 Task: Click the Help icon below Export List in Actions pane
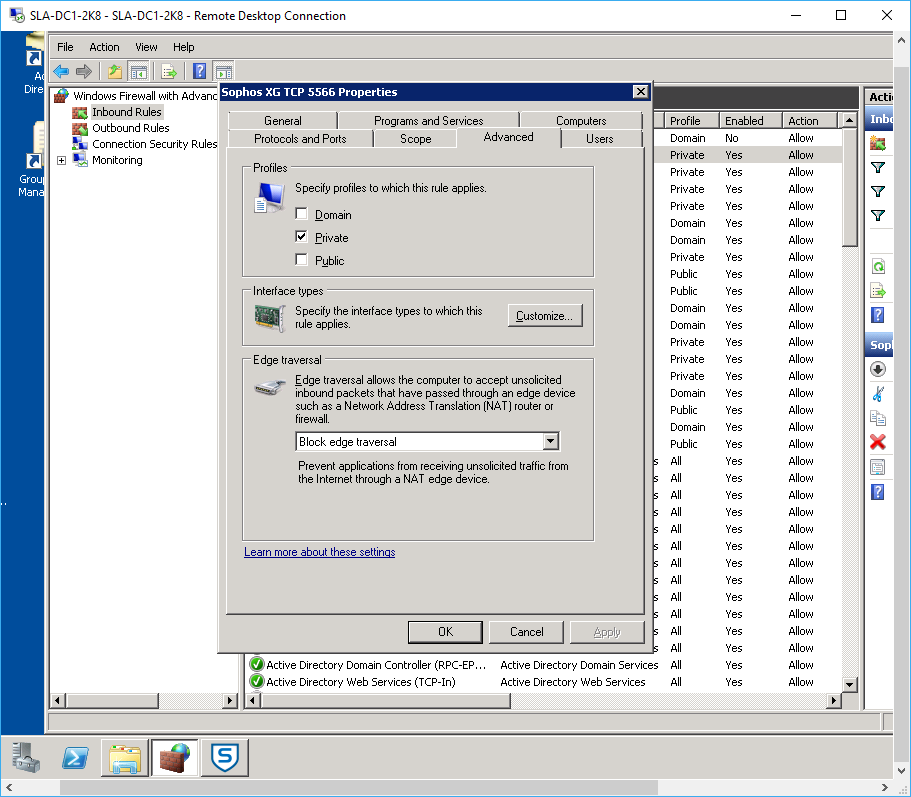(x=878, y=315)
